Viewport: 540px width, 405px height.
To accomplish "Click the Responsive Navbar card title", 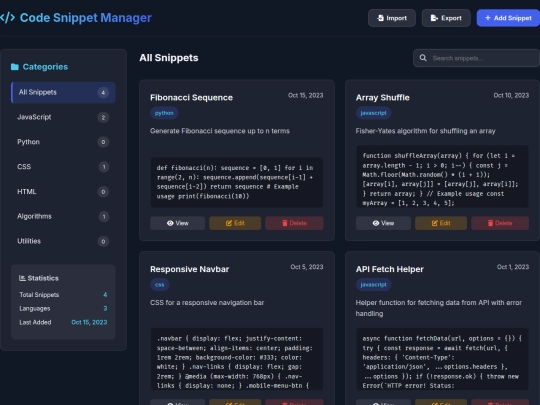I will pos(189,269).
